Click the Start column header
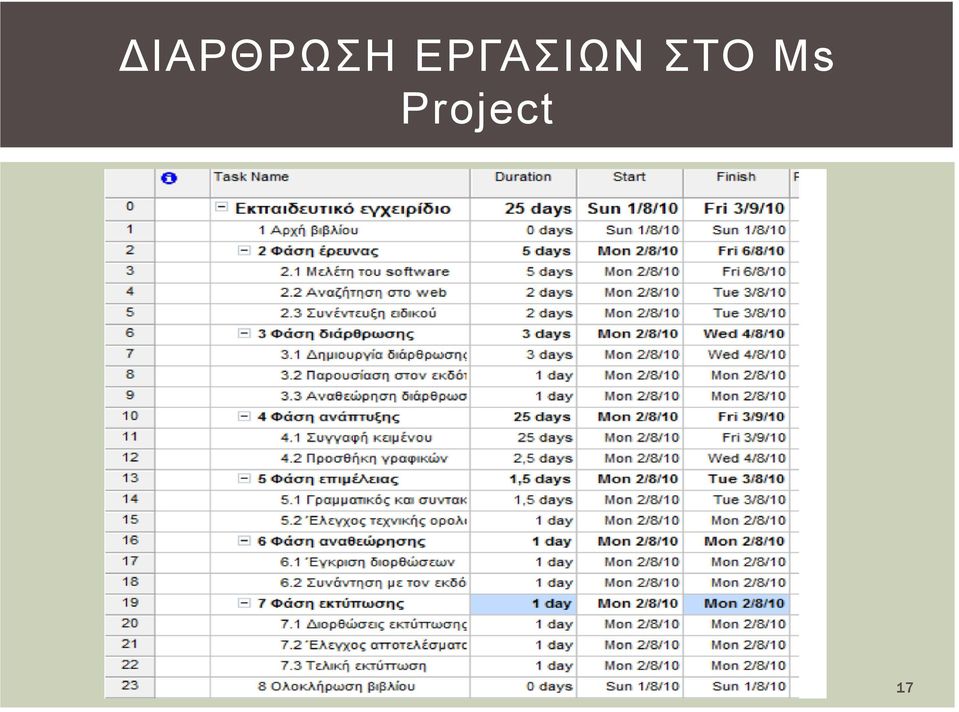The image size is (959, 712). [x=629, y=182]
